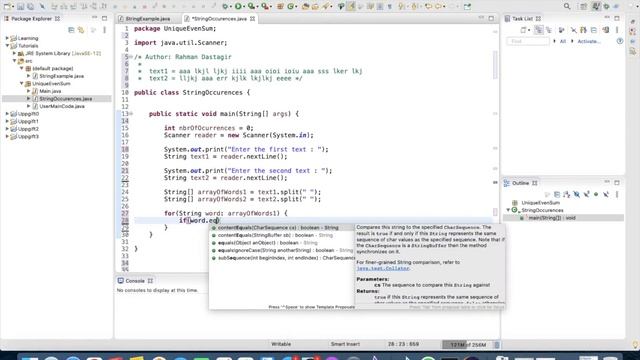Select the StringOccurences.java editor tab
640x360 pixels.
219,19
